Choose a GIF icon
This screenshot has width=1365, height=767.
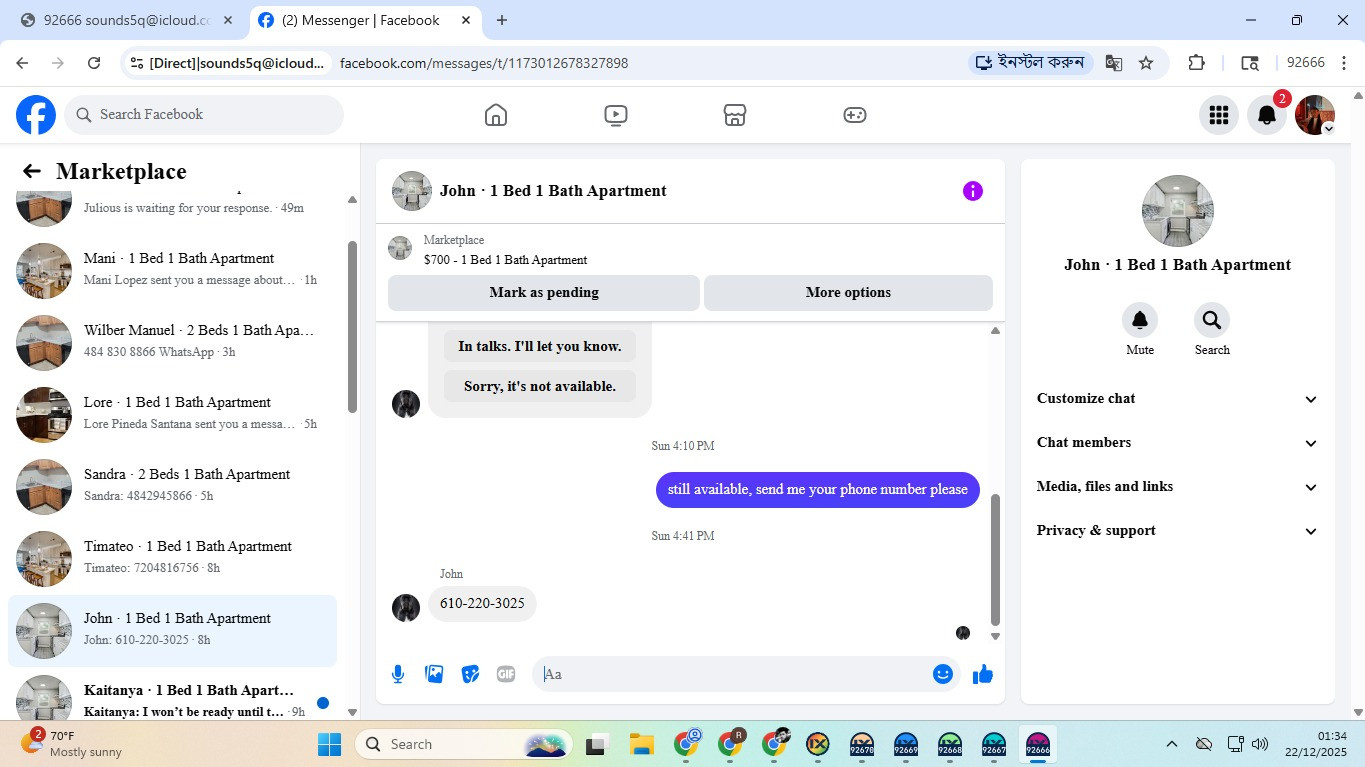506,674
